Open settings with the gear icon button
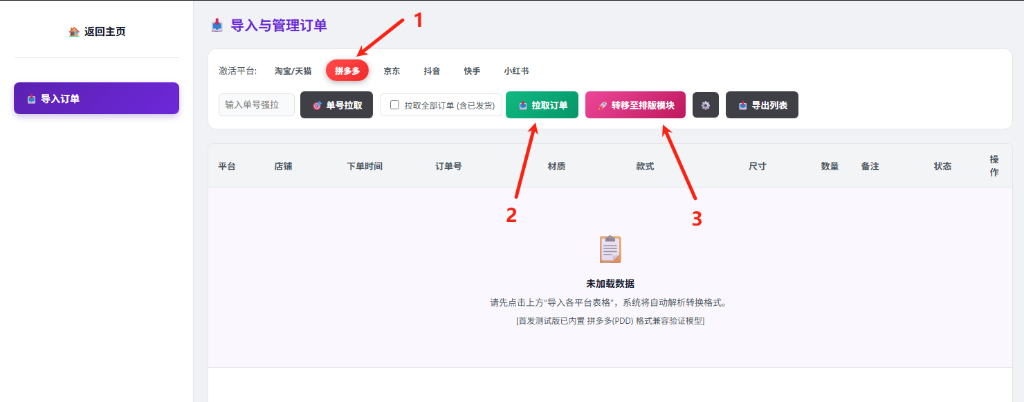The image size is (1024, 402). pos(706,104)
